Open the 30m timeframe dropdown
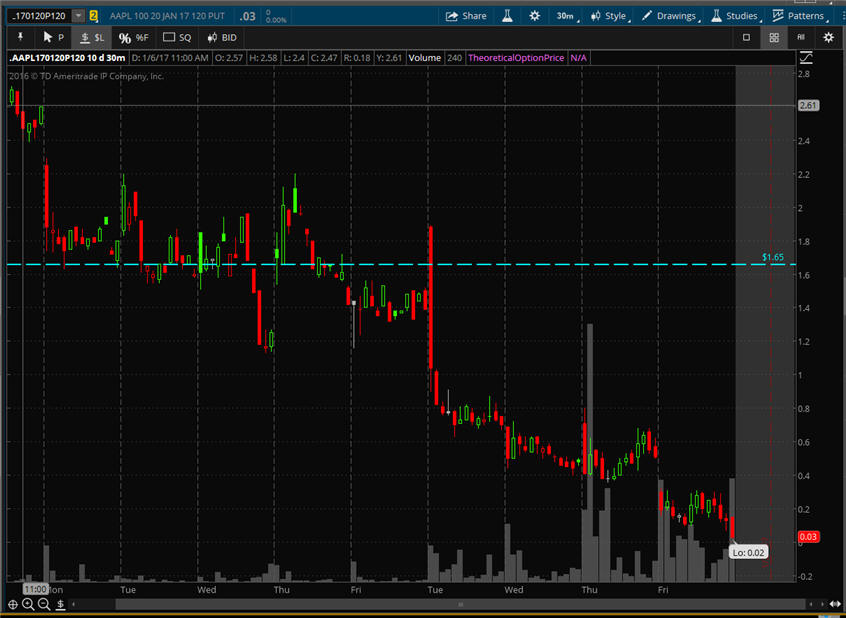This screenshot has width=846, height=618. [568, 16]
